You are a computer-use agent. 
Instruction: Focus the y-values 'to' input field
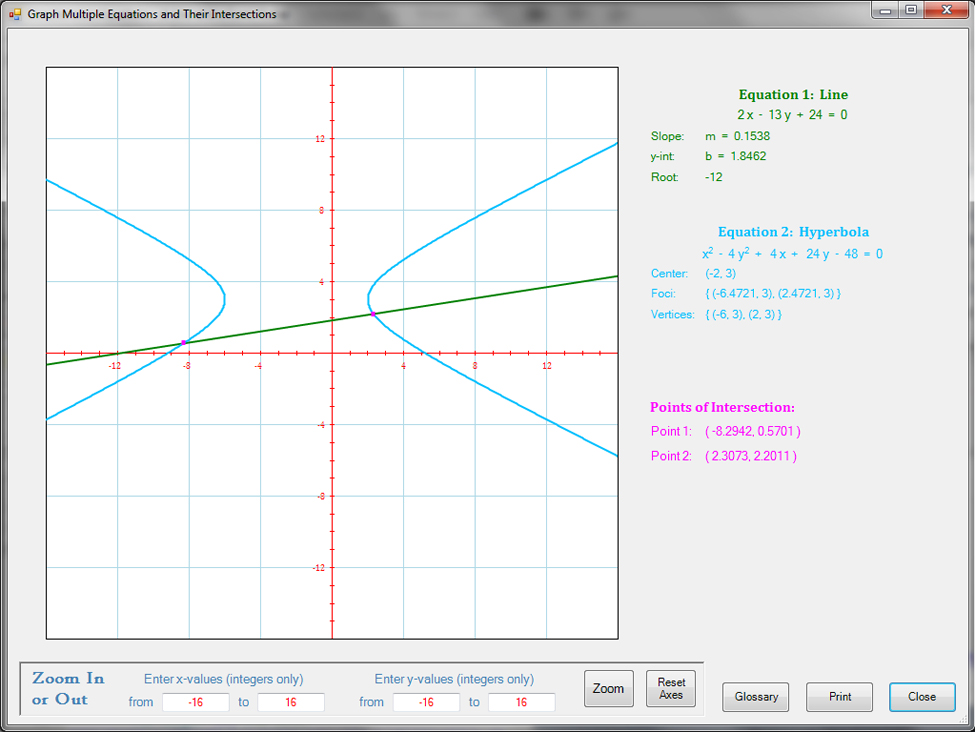point(521,702)
